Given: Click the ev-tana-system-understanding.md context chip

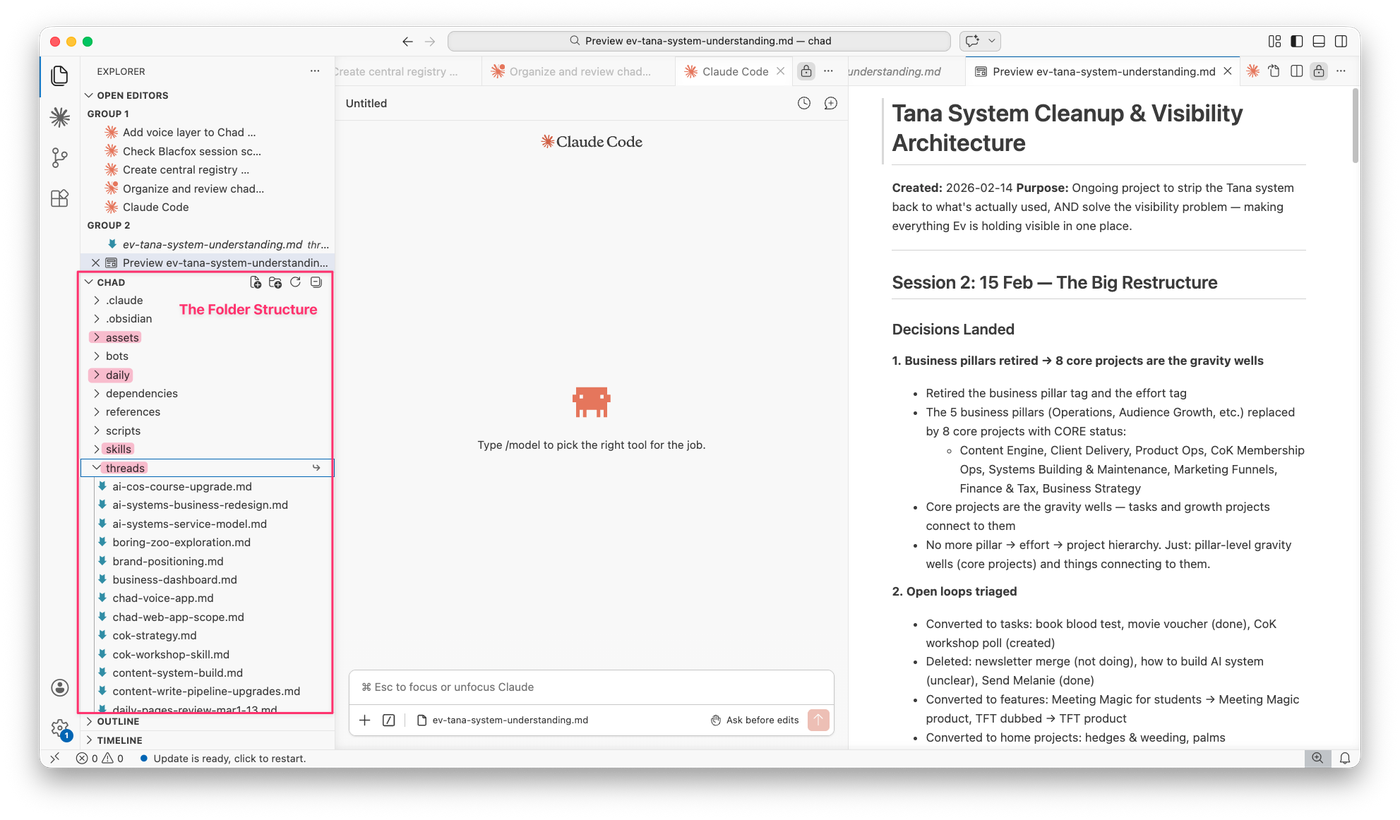Looking at the screenshot, I should [502, 720].
